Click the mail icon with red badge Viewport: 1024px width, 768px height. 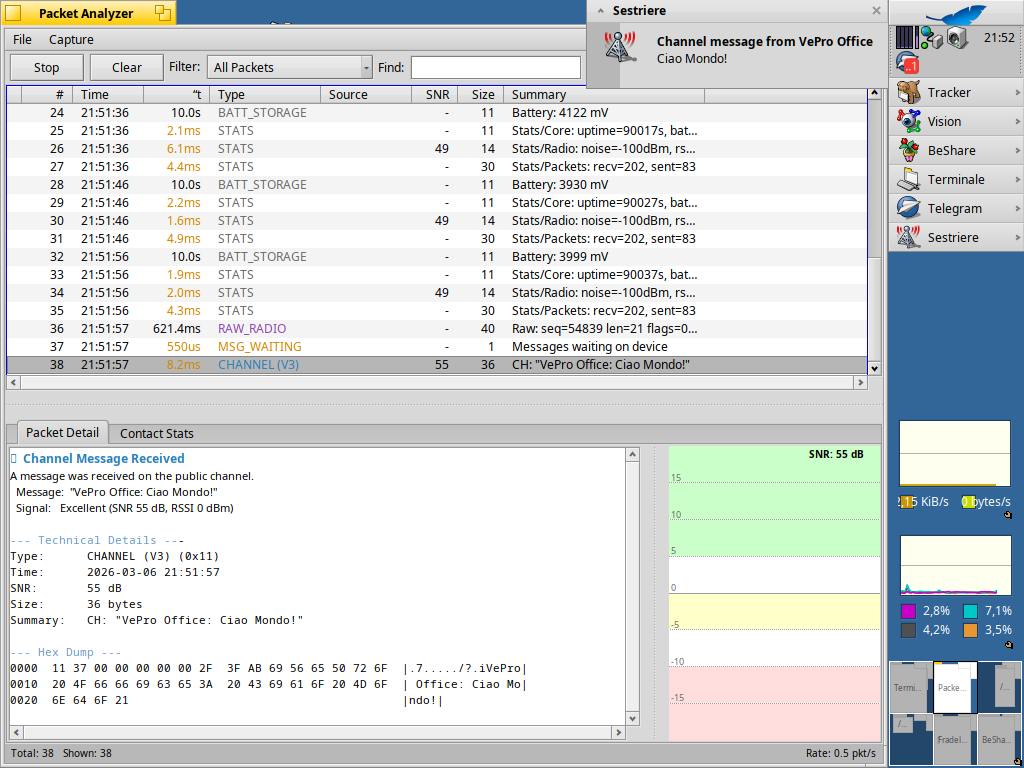pyautogui.click(x=908, y=64)
